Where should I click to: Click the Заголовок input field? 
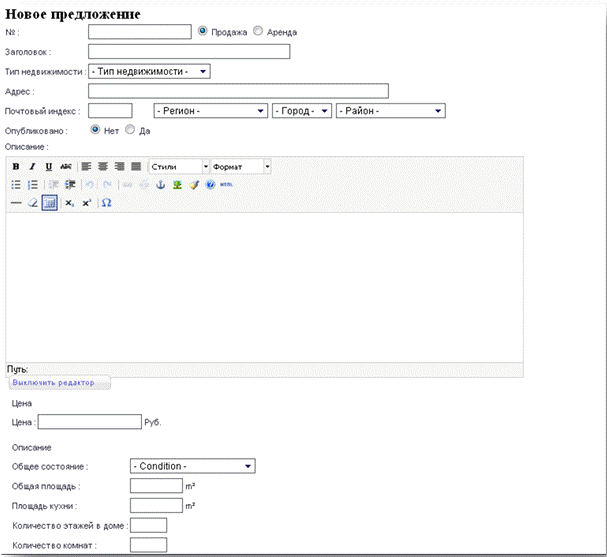point(189,51)
